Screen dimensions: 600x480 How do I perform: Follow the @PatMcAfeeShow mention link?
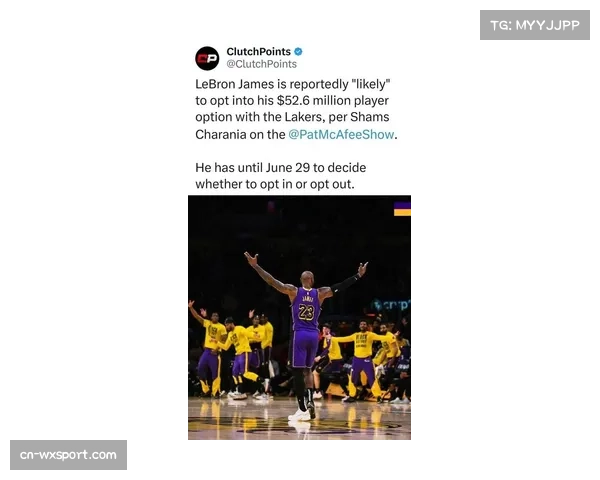pyautogui.click(x=341, y=134)
